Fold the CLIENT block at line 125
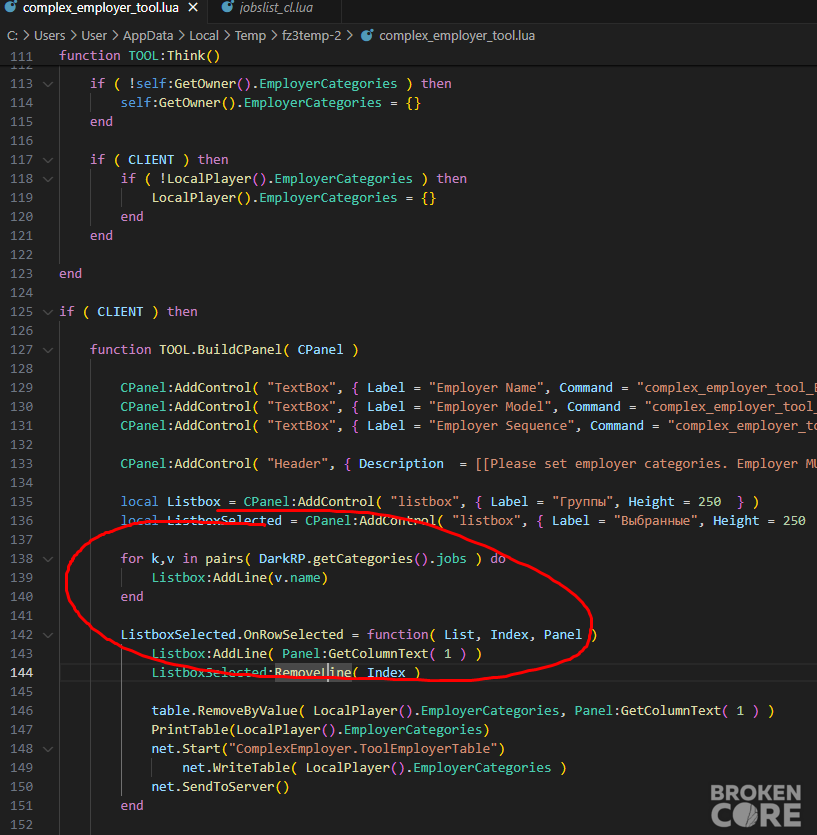This screenshot has height=835, width=817. tap(48, 312)
